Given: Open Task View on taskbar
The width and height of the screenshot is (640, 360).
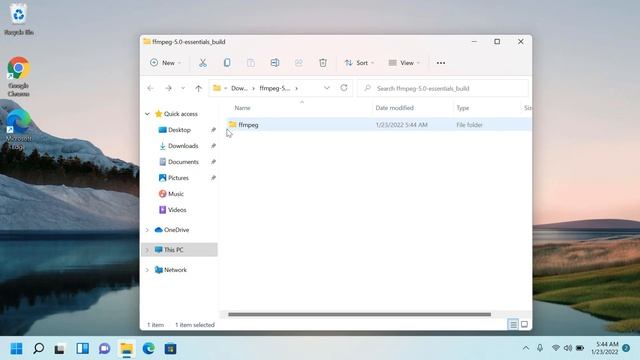Looking at the screenshot, I should [x=60, y=349].
